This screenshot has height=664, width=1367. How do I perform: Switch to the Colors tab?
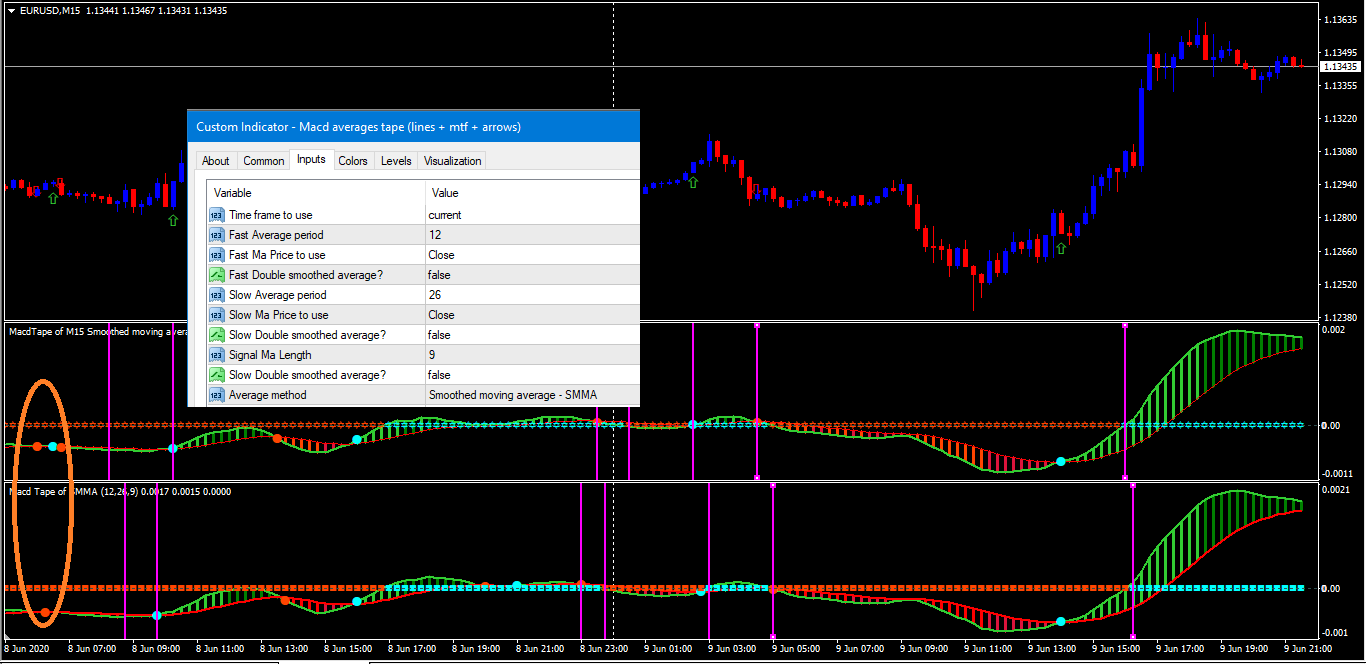352,161
